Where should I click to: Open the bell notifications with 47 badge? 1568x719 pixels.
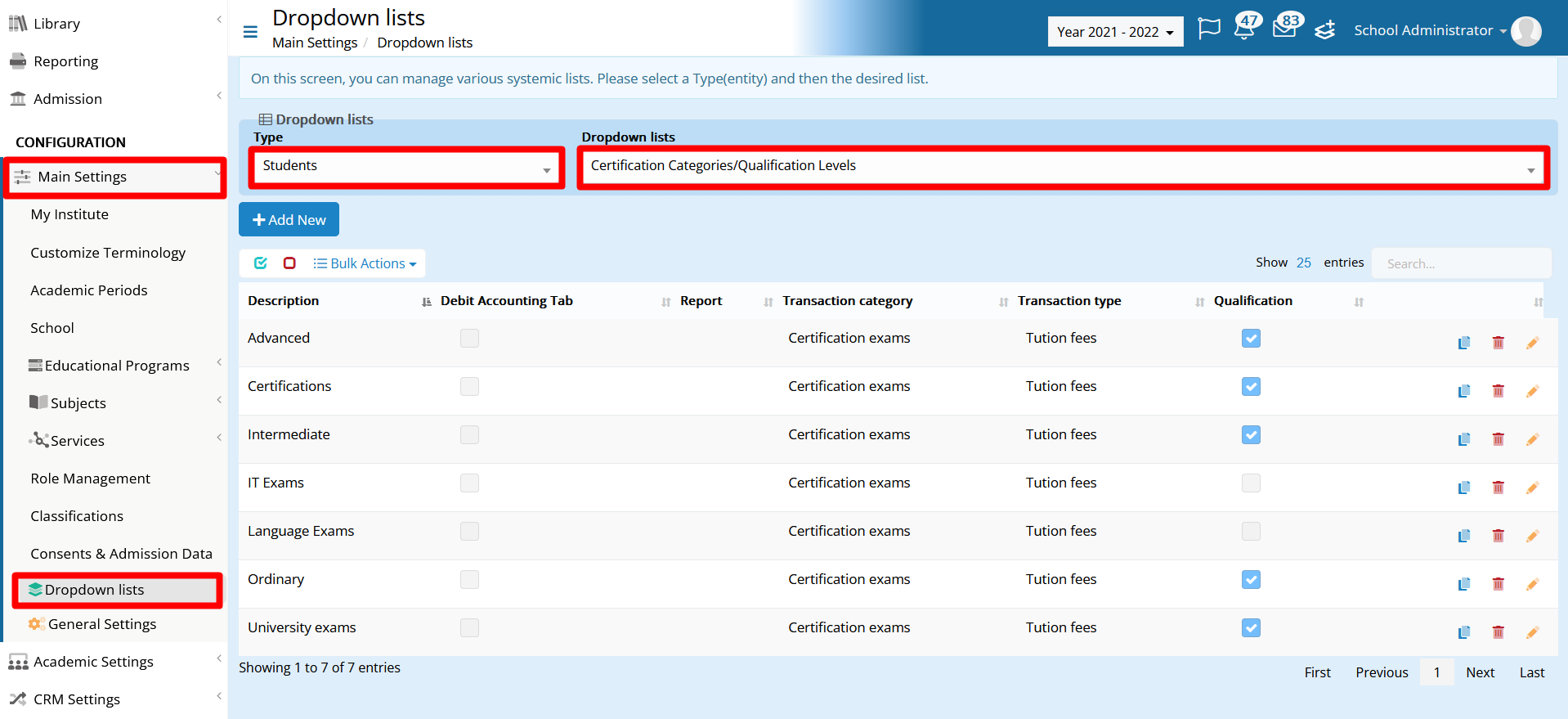(x=1246, y=27)
